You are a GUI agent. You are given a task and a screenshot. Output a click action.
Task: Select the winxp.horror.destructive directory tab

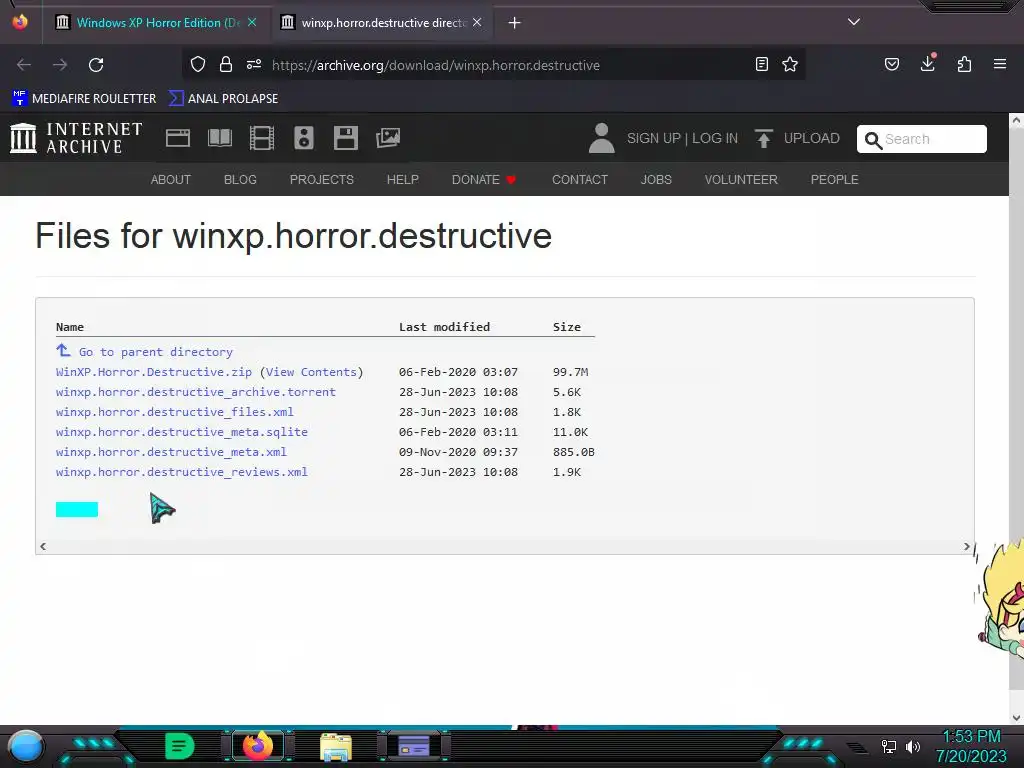[382, 22]
